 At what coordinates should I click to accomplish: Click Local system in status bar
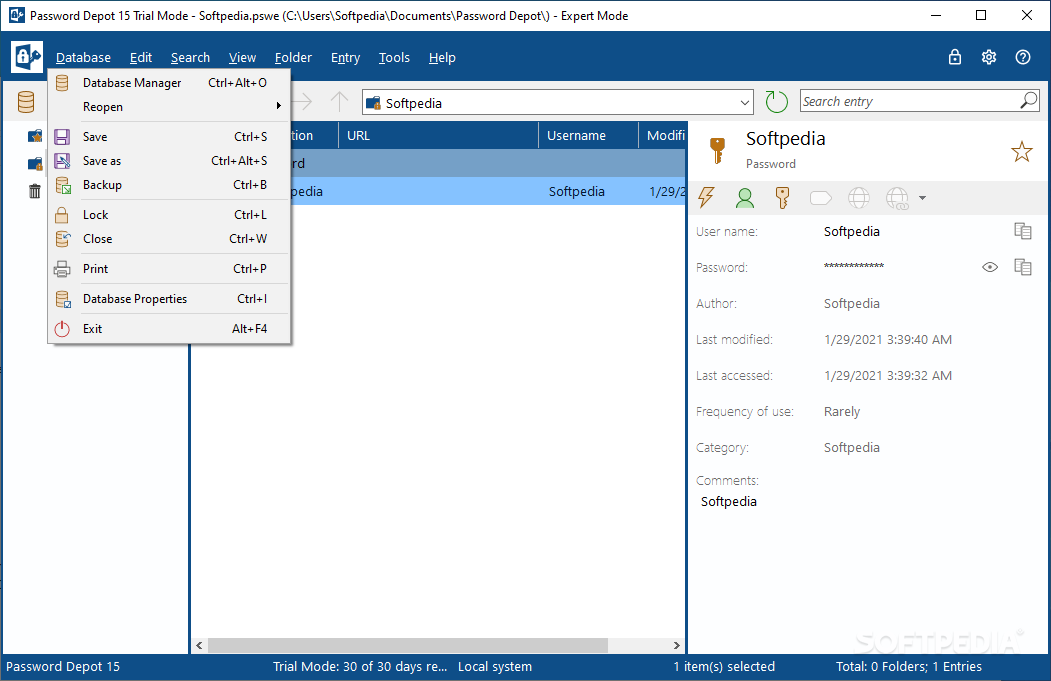click(495, 667)
